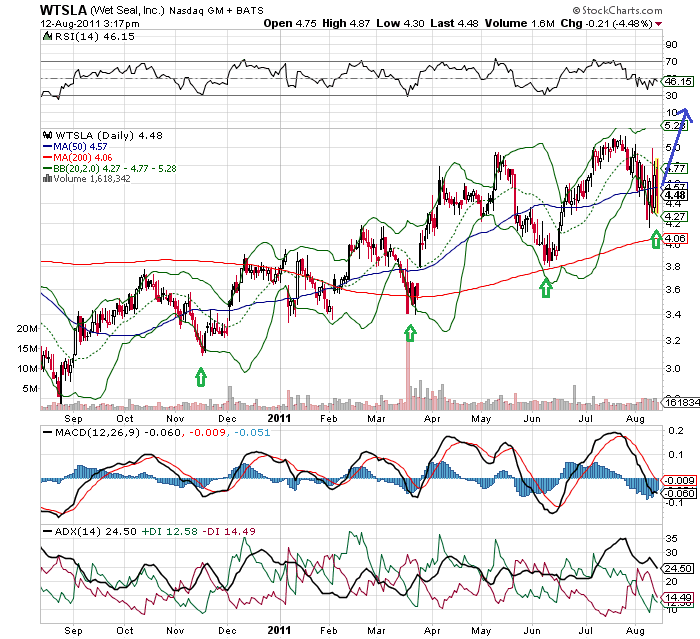Open the StockCharts.com link
The image size is (700, 639).
point(618,10)
